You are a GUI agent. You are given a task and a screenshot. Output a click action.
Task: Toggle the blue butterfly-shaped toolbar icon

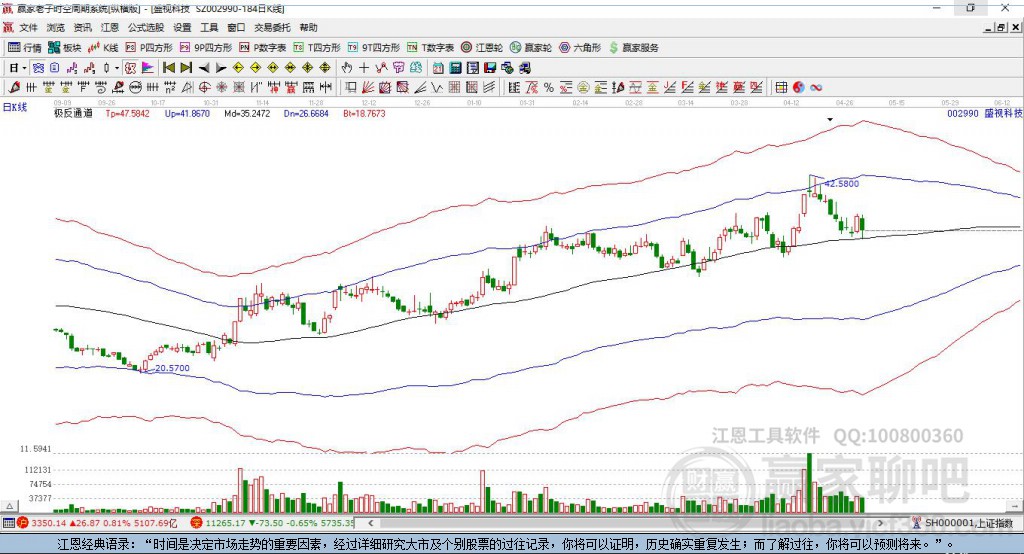[39, 68]
